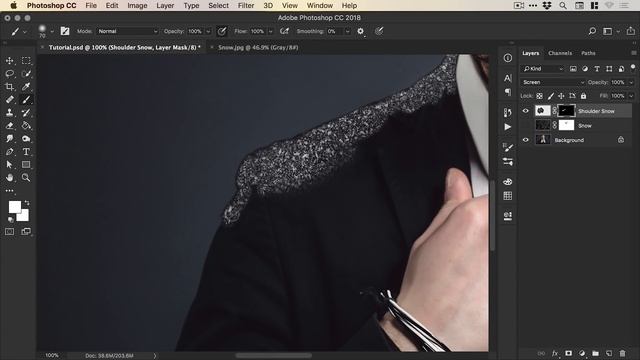Open the brush Opacity dropdown arrow
The image size is (640, 360).
(x=208, y=31)
